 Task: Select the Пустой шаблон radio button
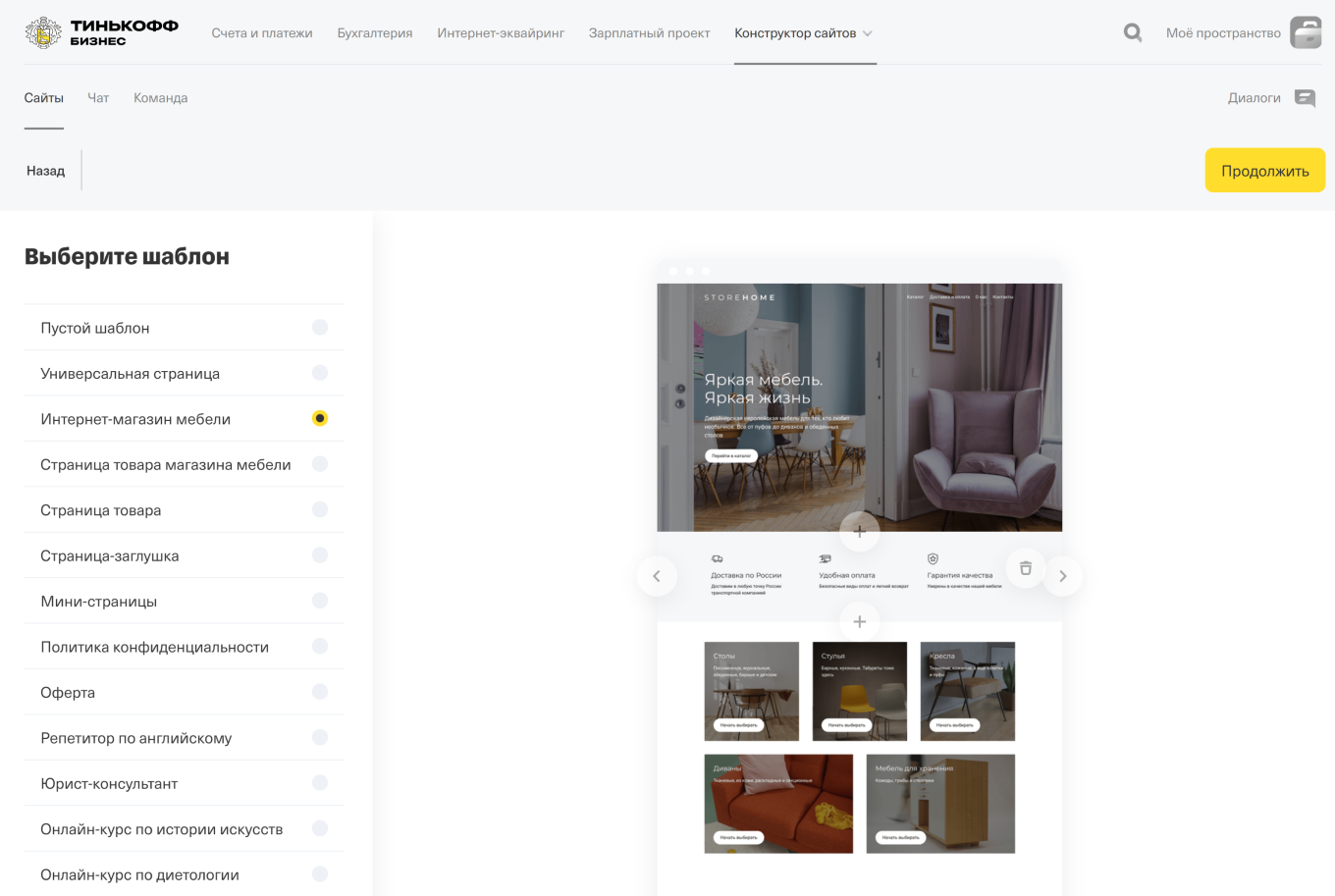pyautogui.click(x=320, y=328)
